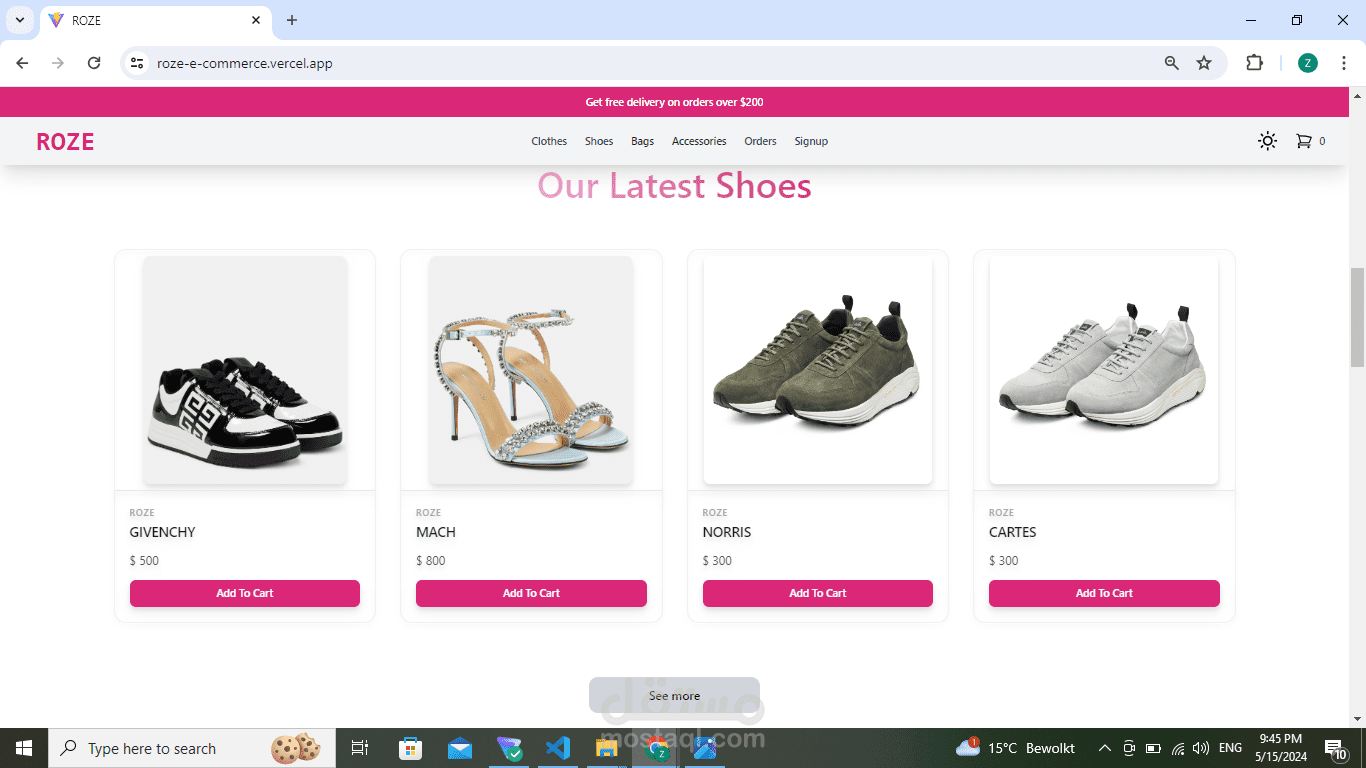Toggle the light/dark theme sun icon
The image size is (1366, 768).
click(1267, 141)
